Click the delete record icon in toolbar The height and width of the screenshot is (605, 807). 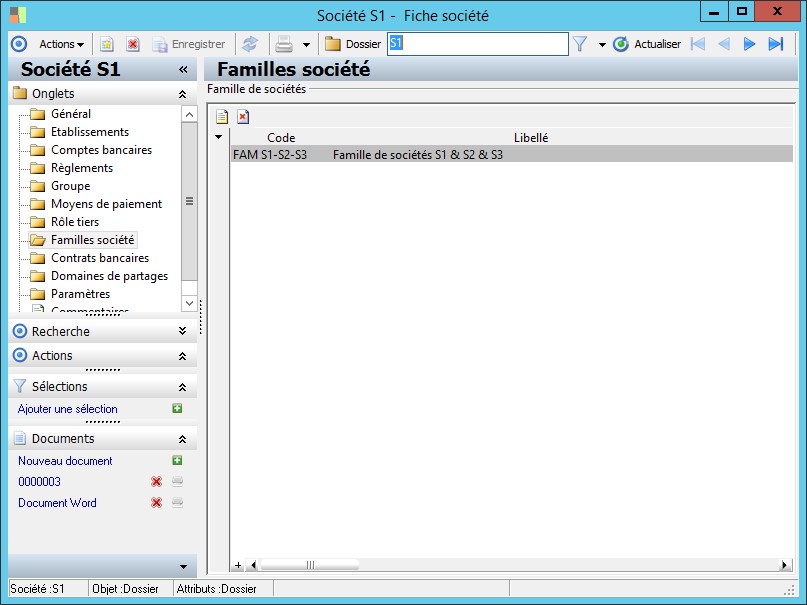click(133, 44)
